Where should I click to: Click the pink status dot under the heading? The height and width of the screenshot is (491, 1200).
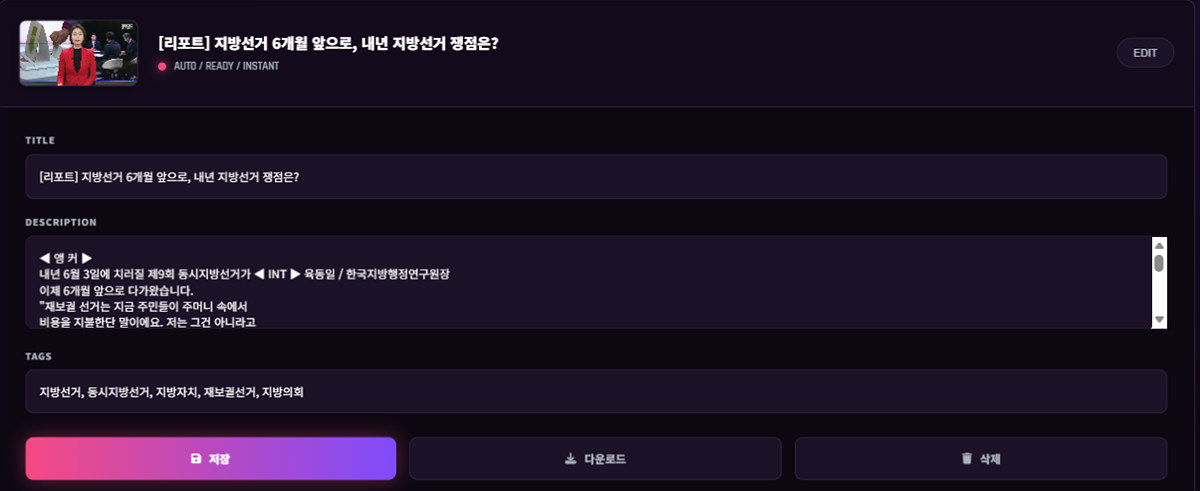(162, 66)
